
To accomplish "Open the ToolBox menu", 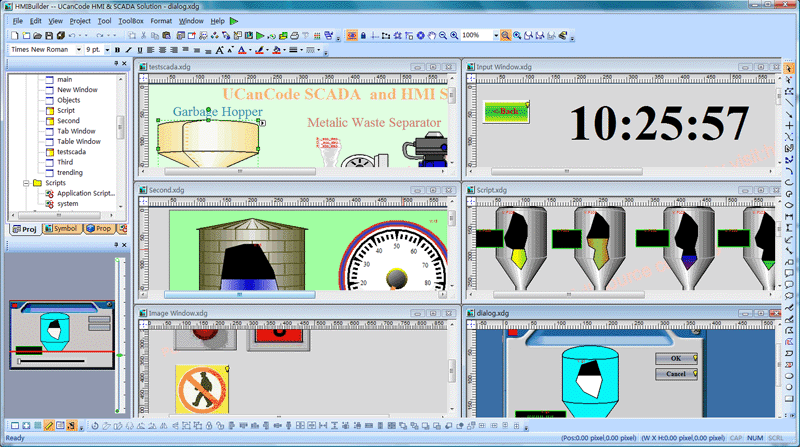I will click(x=131, y=21).
